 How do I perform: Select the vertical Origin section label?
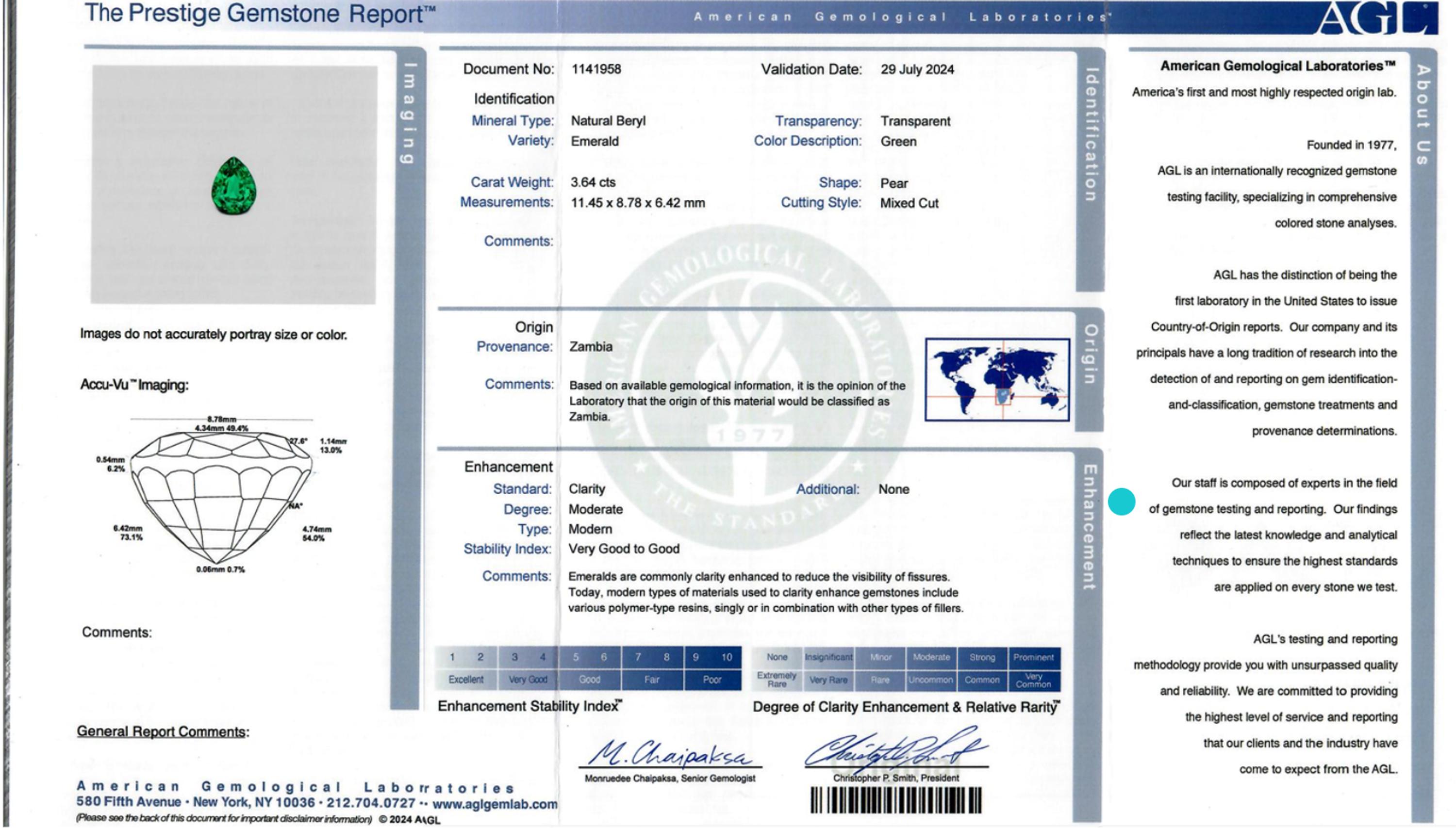coord(1090,354)
